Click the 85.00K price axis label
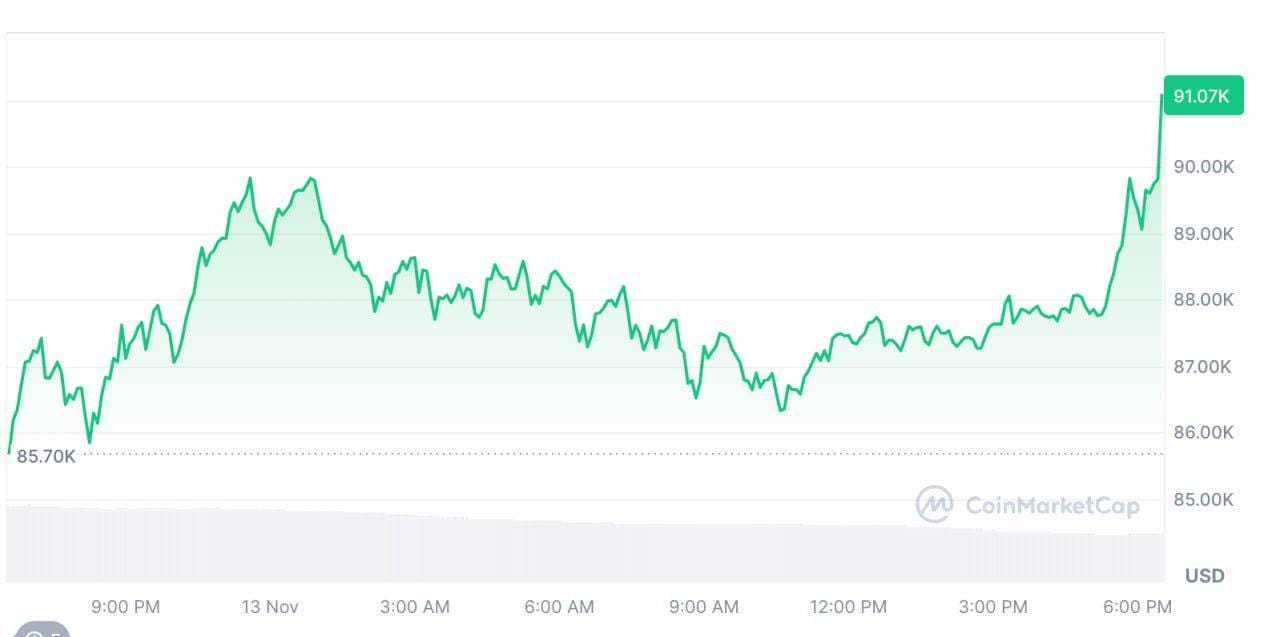Screen dimensions: 1280x637 [x=1204, y=500]
